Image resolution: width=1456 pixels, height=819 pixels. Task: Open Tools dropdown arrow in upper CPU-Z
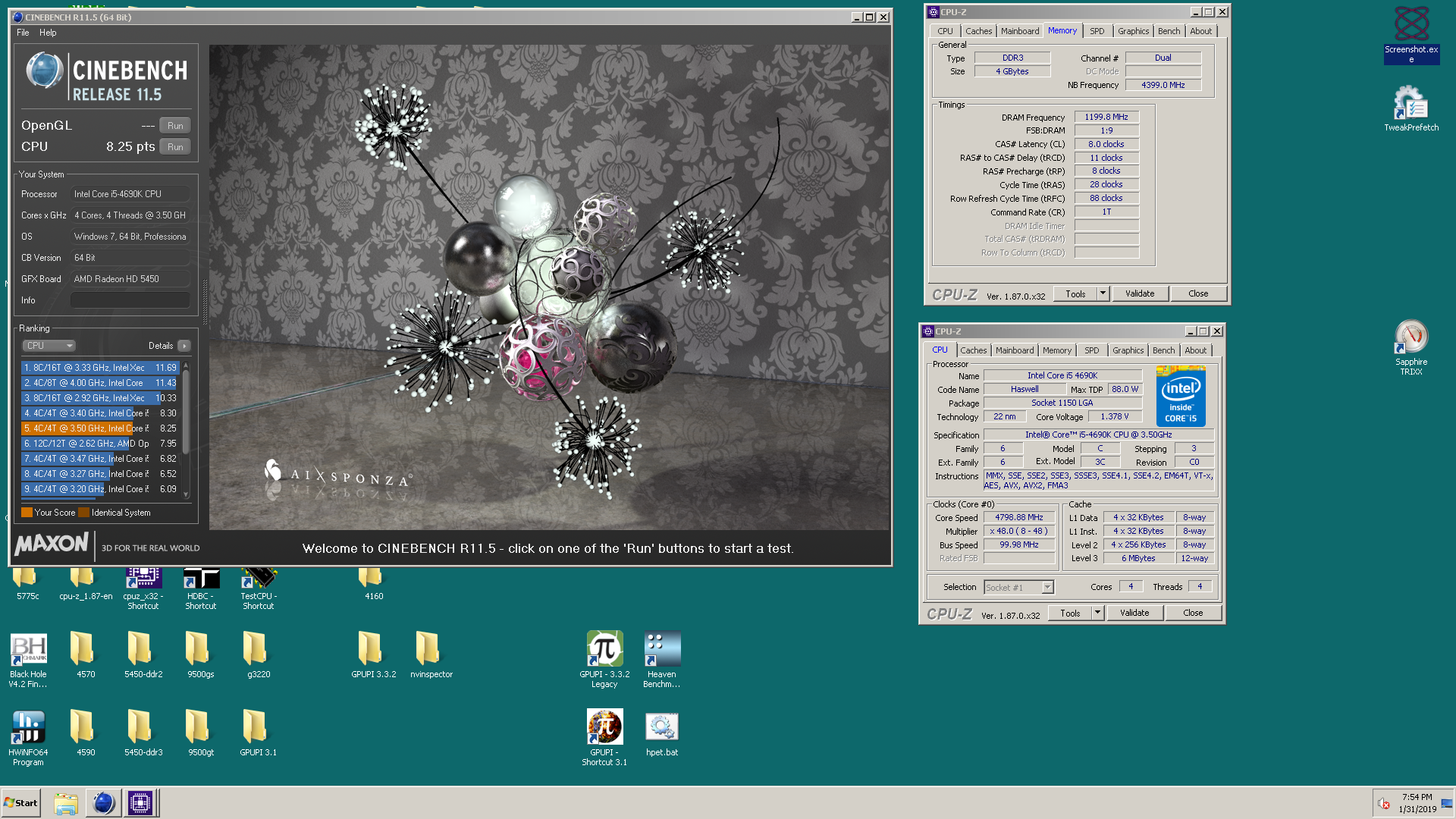[x=1103, y=294]
